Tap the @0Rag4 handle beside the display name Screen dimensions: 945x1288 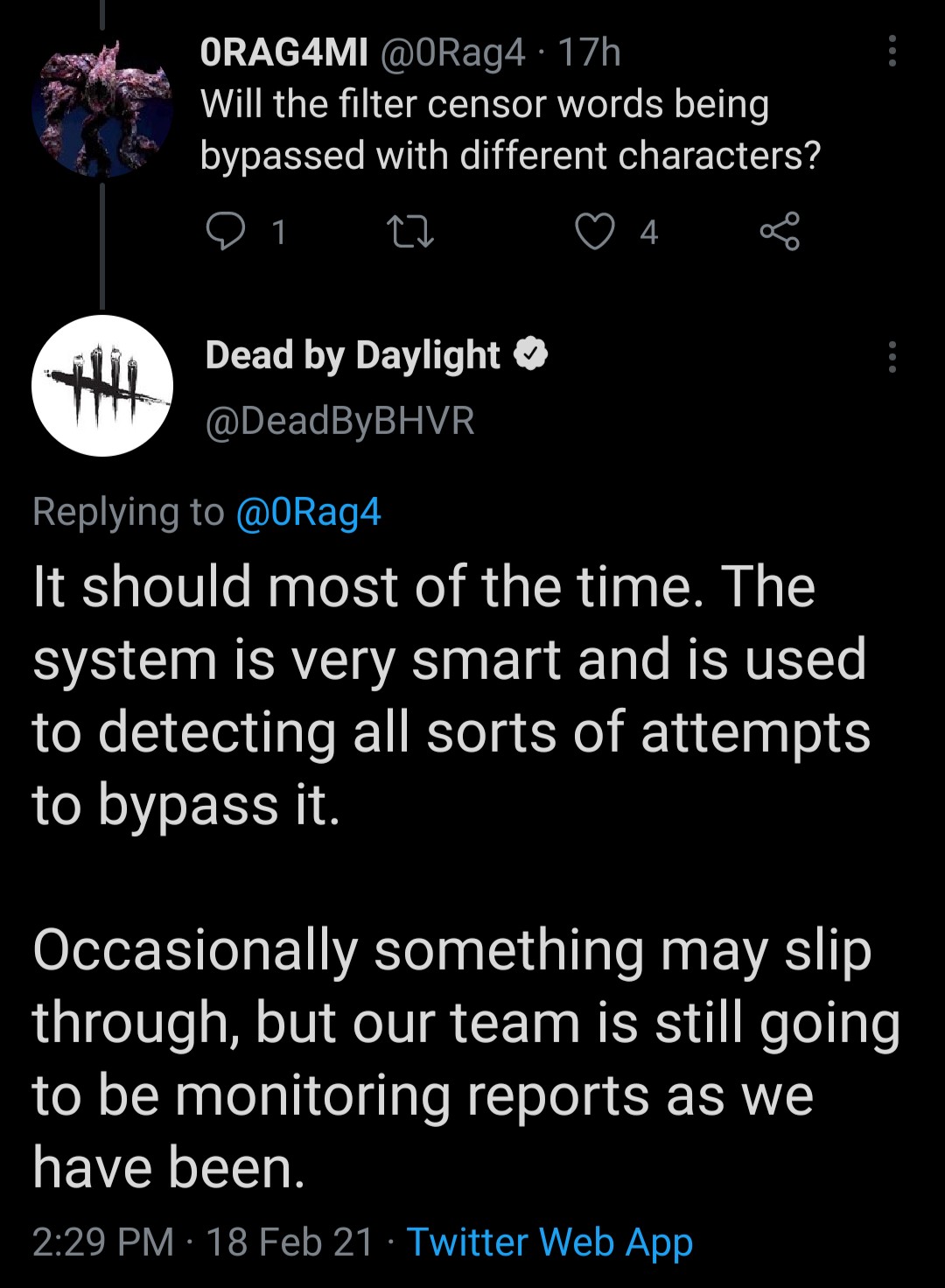coord(452,53)
